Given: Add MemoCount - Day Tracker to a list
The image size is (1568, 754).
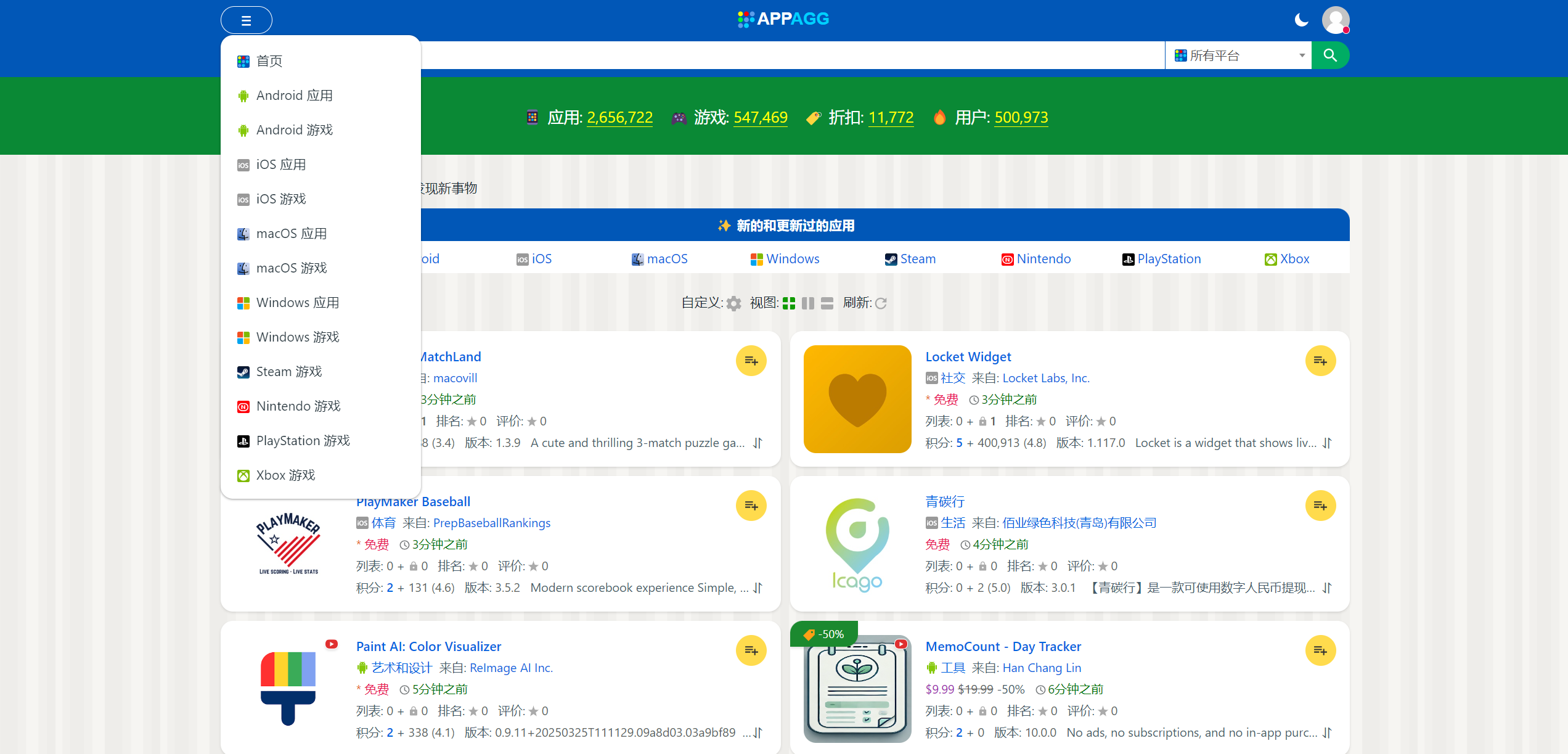Looking at the screenshot, I should coord(1320,650).
